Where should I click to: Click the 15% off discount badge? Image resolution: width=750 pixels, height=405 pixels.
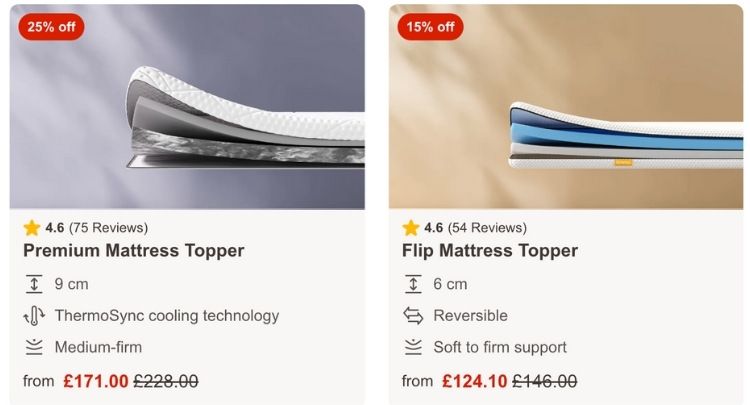[x=430, y=27]
